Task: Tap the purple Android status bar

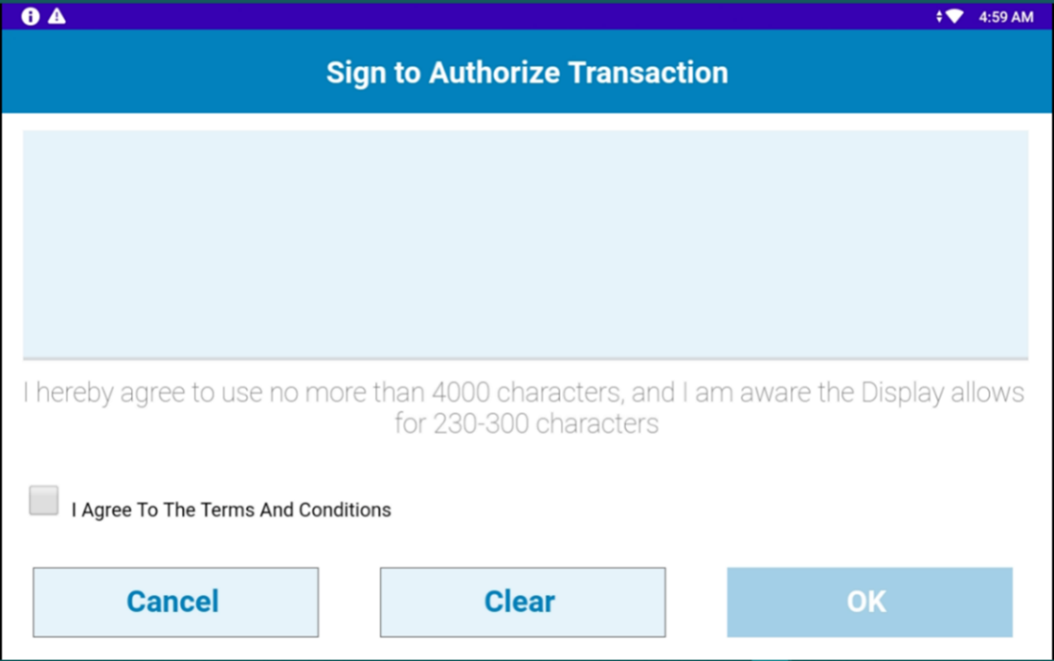Action: pyautogui.click(x=527, y=16)
